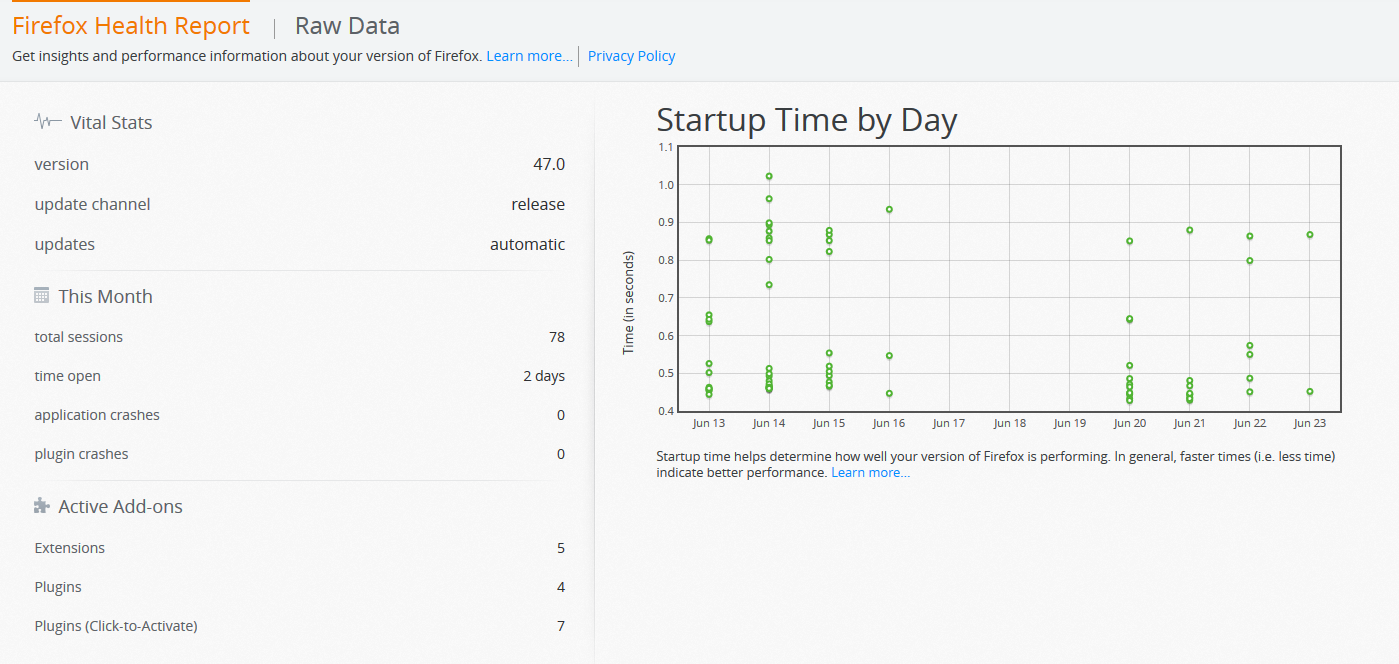Click the This Month calendar icon
This screenshot has width=1399, height=664.
(x=42, y=296)
